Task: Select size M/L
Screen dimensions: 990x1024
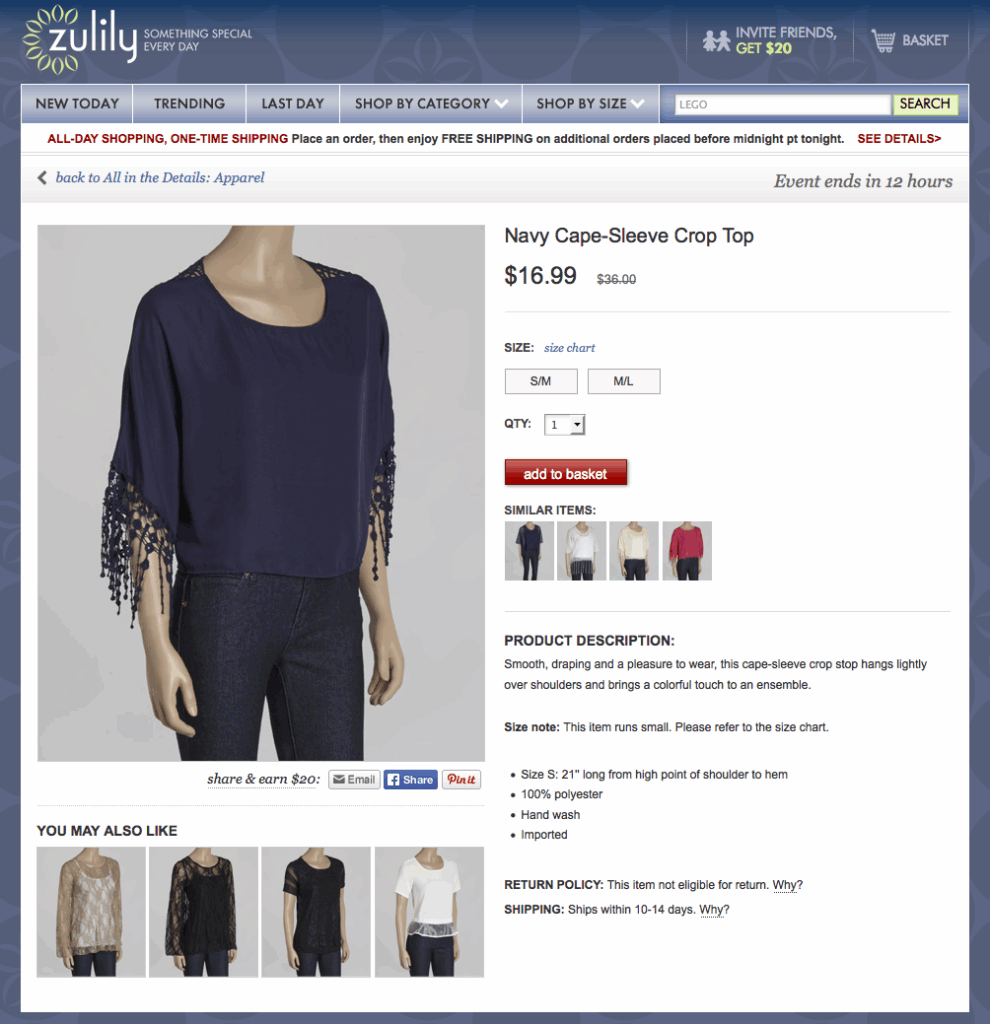Action: [x=624, y=381]
